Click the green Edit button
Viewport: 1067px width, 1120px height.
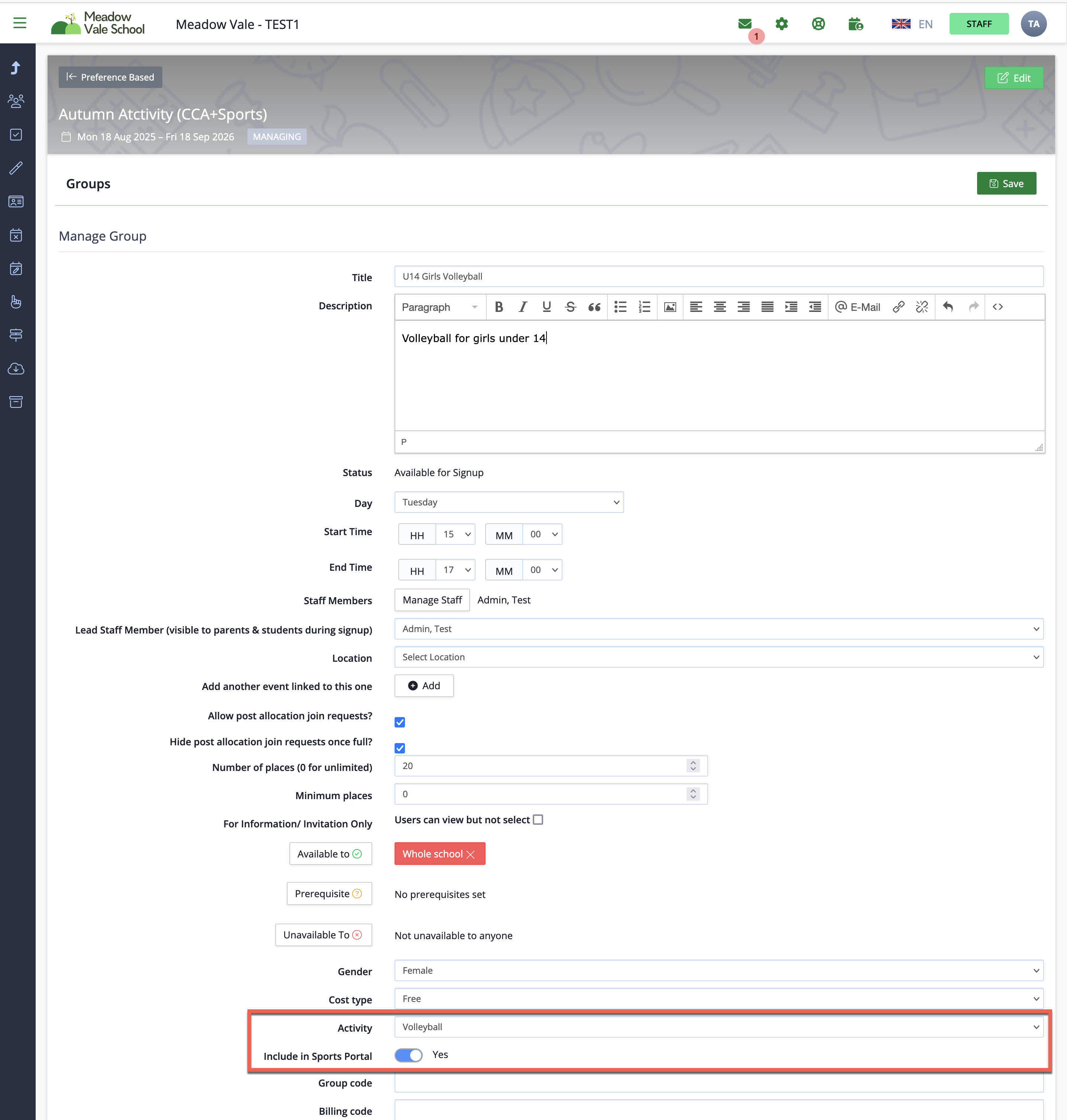pyautogui.click(x=1014, y=78)
